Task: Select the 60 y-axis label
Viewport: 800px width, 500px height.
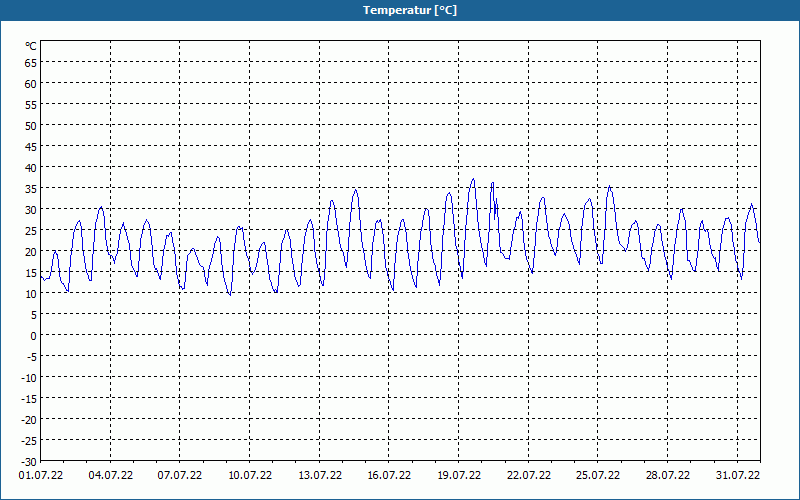Action: coord(31,84)
